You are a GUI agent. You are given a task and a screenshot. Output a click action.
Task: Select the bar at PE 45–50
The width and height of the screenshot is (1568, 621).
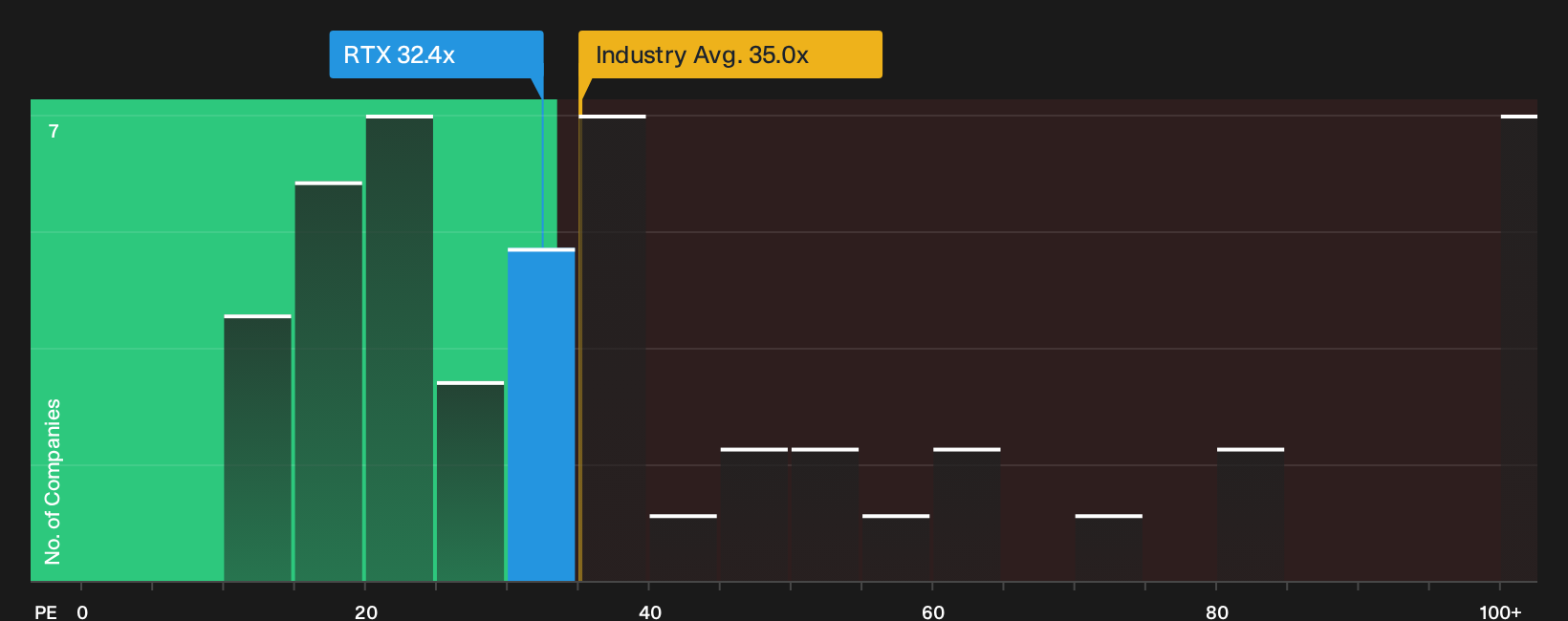(754, 514)
